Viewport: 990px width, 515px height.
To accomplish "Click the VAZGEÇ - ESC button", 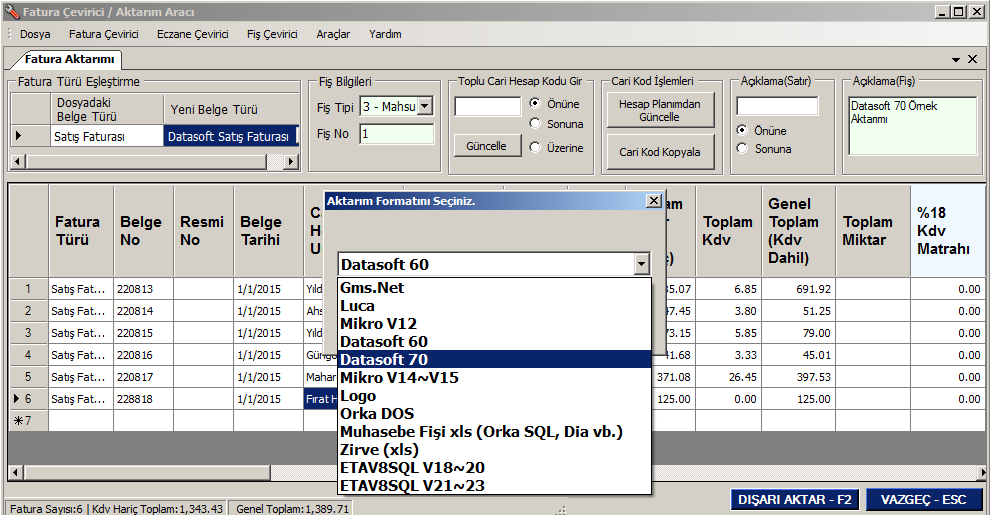I will [x=924, y=499].
